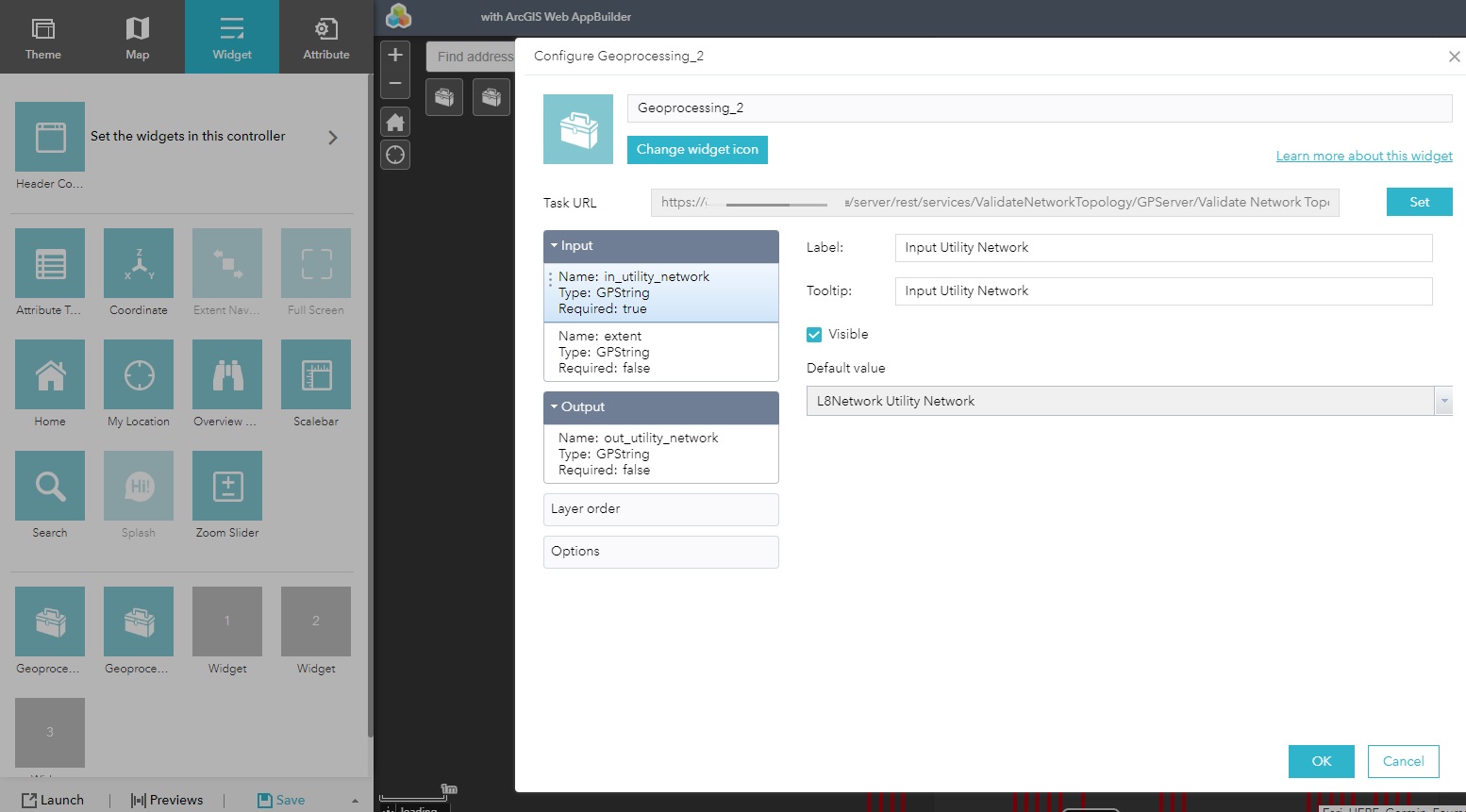This screenshot has width=1466, height=812.
Task: Switch to the Map tab
Action: coord(137,37)
